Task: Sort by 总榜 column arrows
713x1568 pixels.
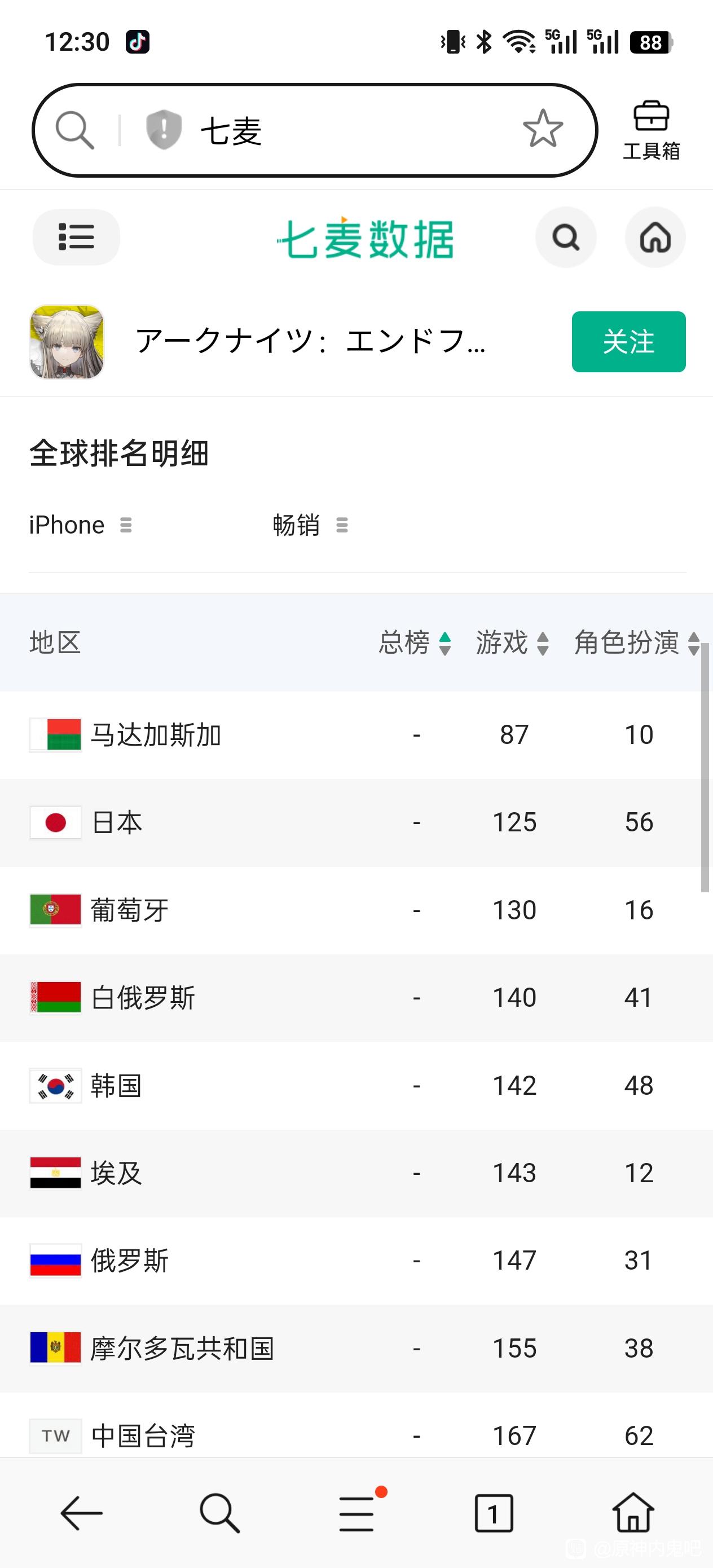Action: point(445,644)
